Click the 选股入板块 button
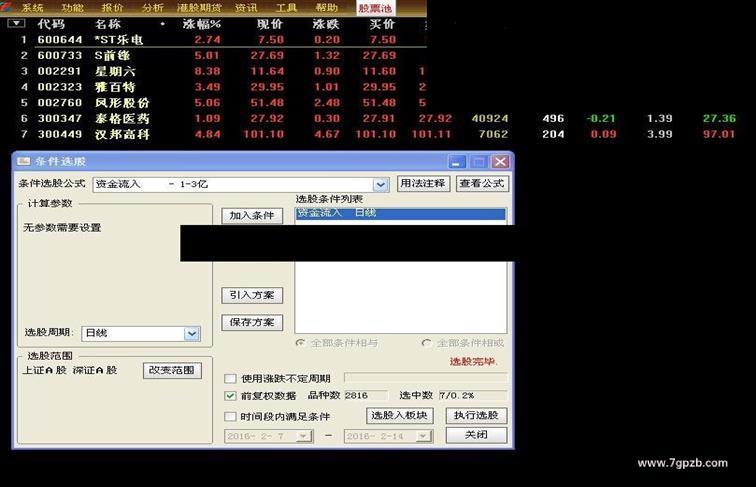The image size is (756, 487). (x=399, y=415)
